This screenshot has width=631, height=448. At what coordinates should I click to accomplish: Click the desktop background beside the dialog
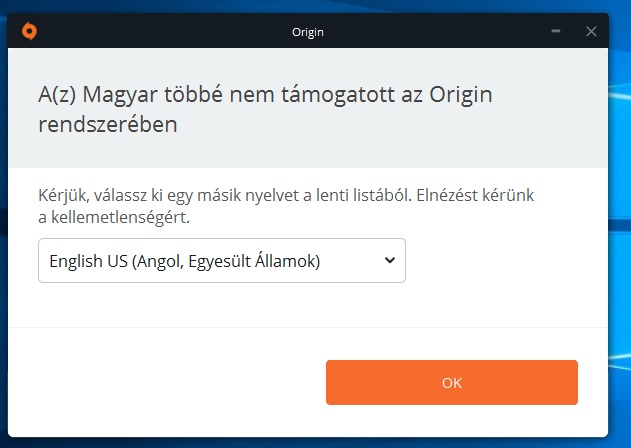pos(620,250)
